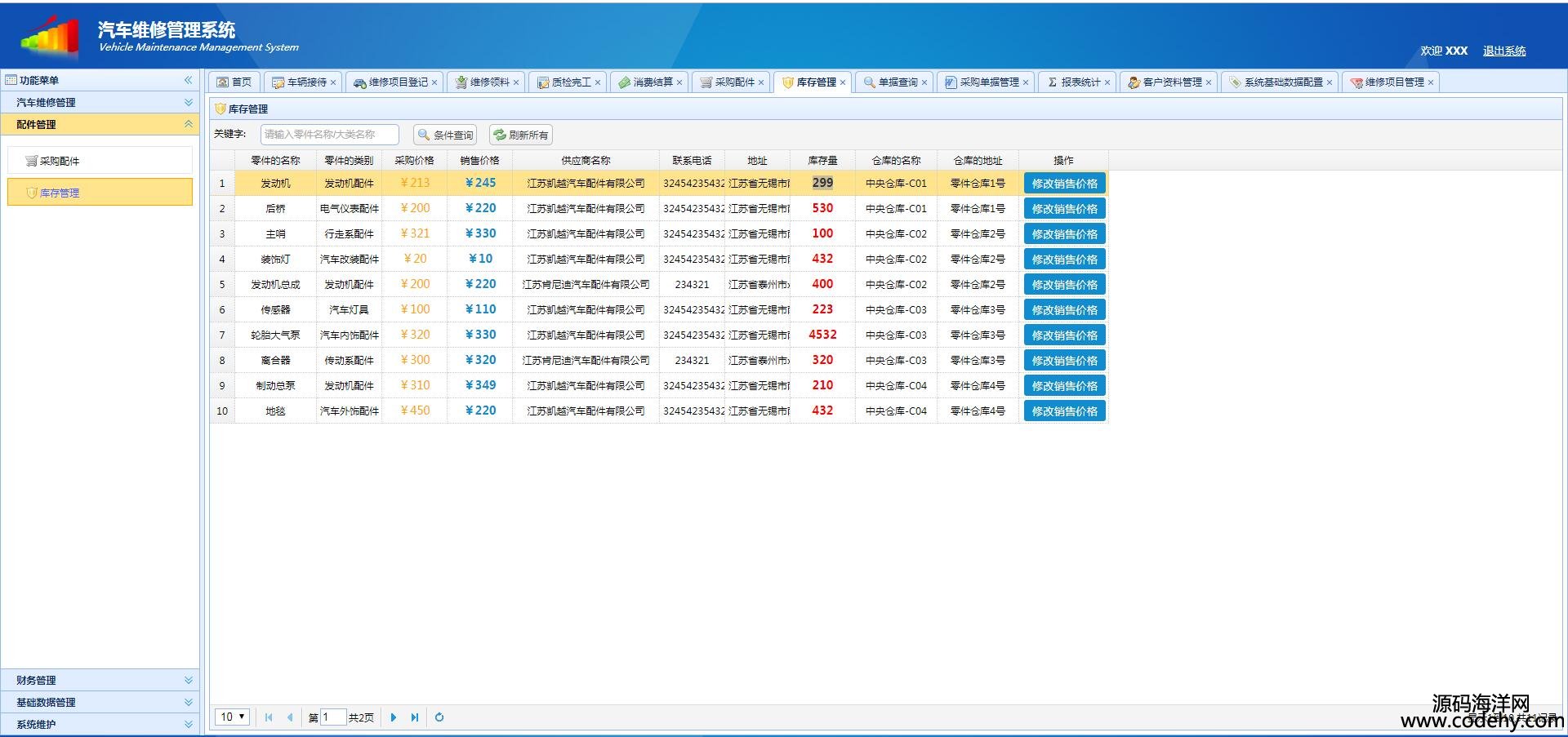This screenshot has width=1568, height=737.
Task: Close the 维修项目登记 tab
Action: 434,82
